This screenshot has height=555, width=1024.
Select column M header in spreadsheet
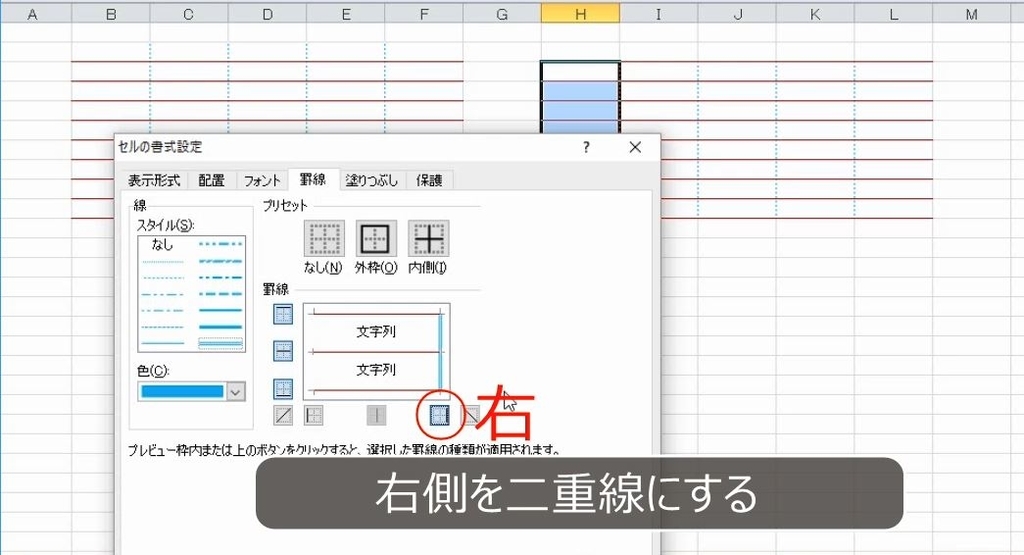tap(972, 13)
